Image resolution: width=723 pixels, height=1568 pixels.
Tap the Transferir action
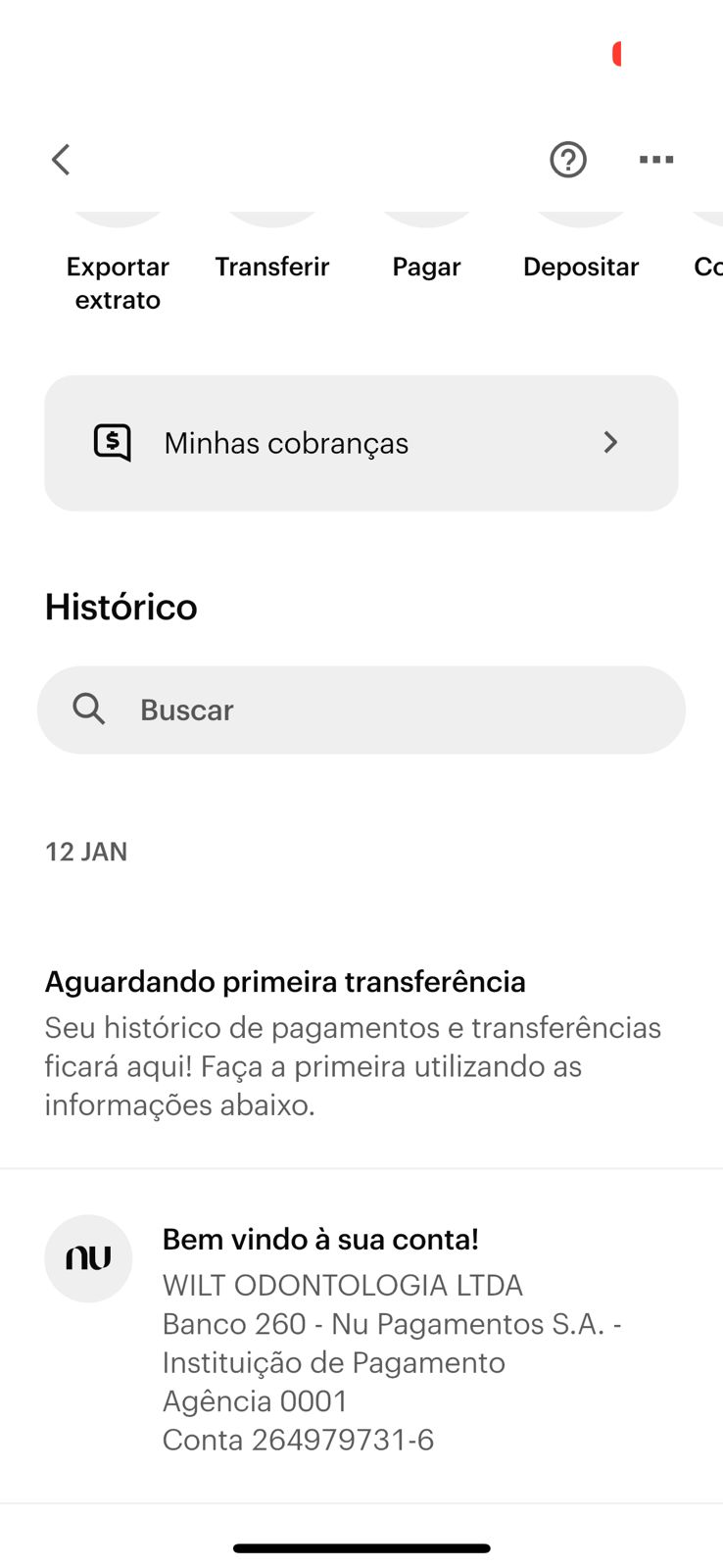(272, 266)
